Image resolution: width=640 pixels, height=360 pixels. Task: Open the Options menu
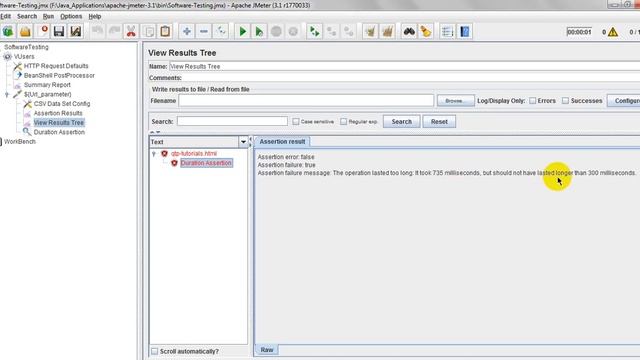point(71,16)
